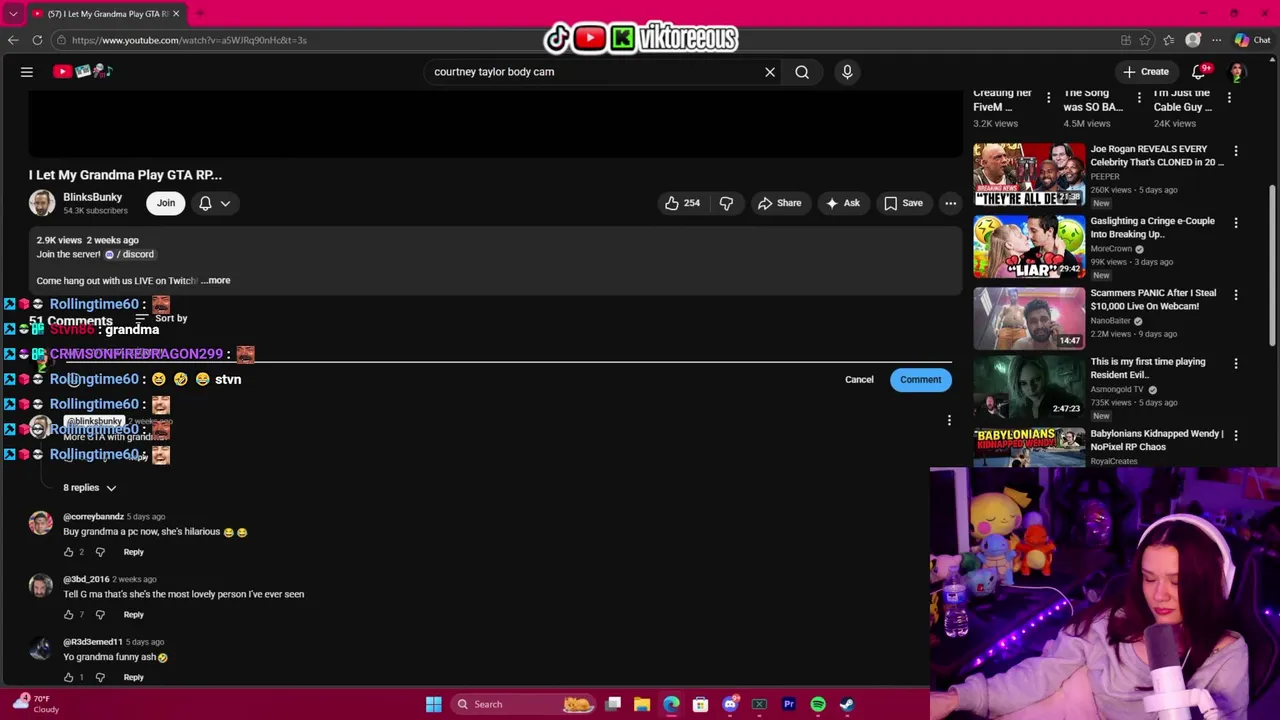Viewport: 1280px width, 720px height.
Task: Submit with the blue Comment button
Action: tap(921, 380)
